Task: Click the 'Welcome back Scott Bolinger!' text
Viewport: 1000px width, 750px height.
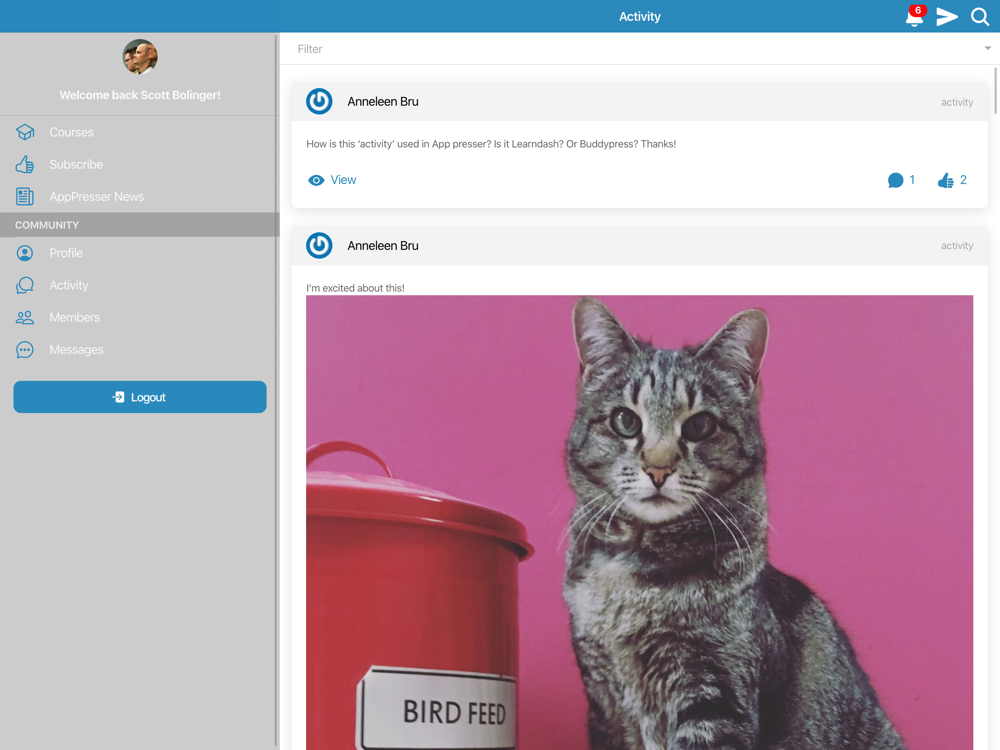Action: point(140,95)
